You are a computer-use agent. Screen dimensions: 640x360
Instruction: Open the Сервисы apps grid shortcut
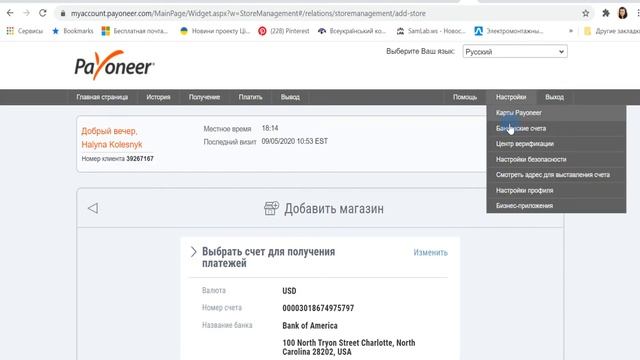24,31
